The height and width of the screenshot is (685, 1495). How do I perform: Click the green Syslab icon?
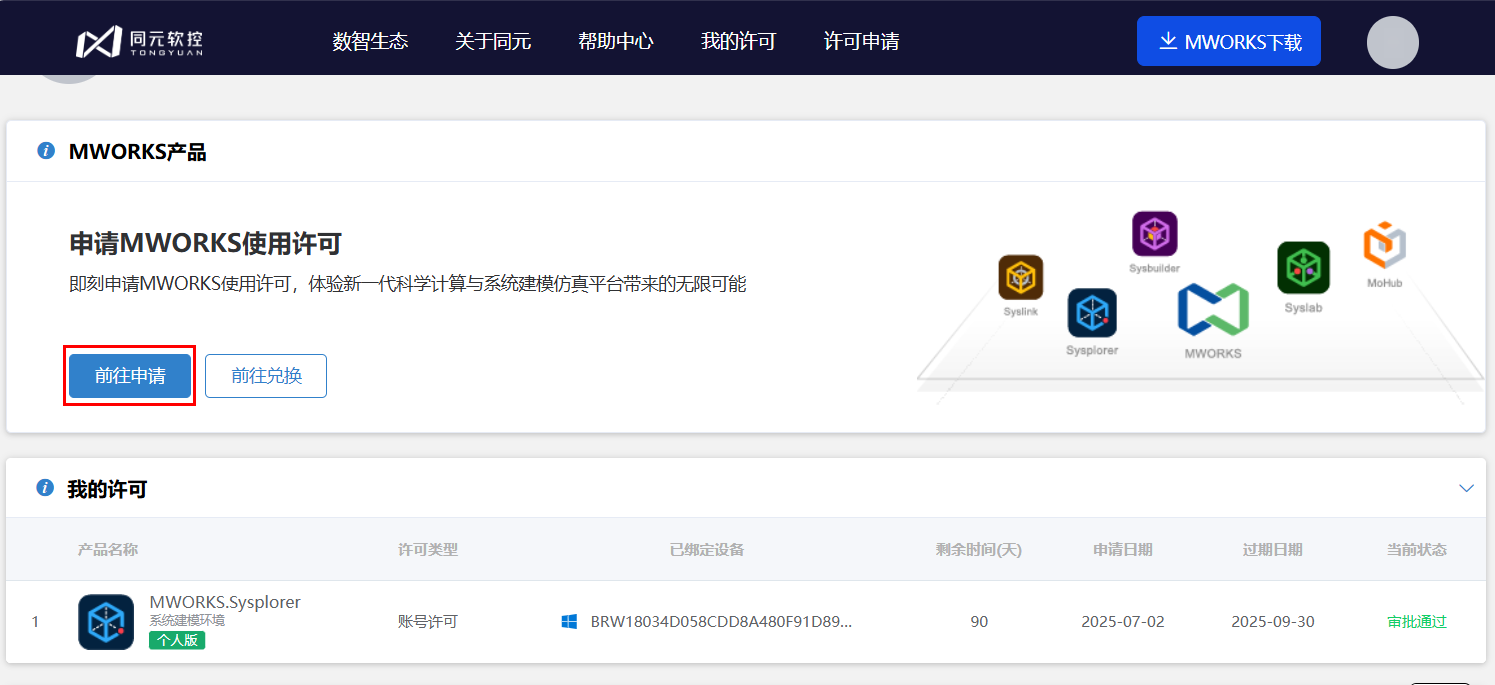coord(1303,267)
